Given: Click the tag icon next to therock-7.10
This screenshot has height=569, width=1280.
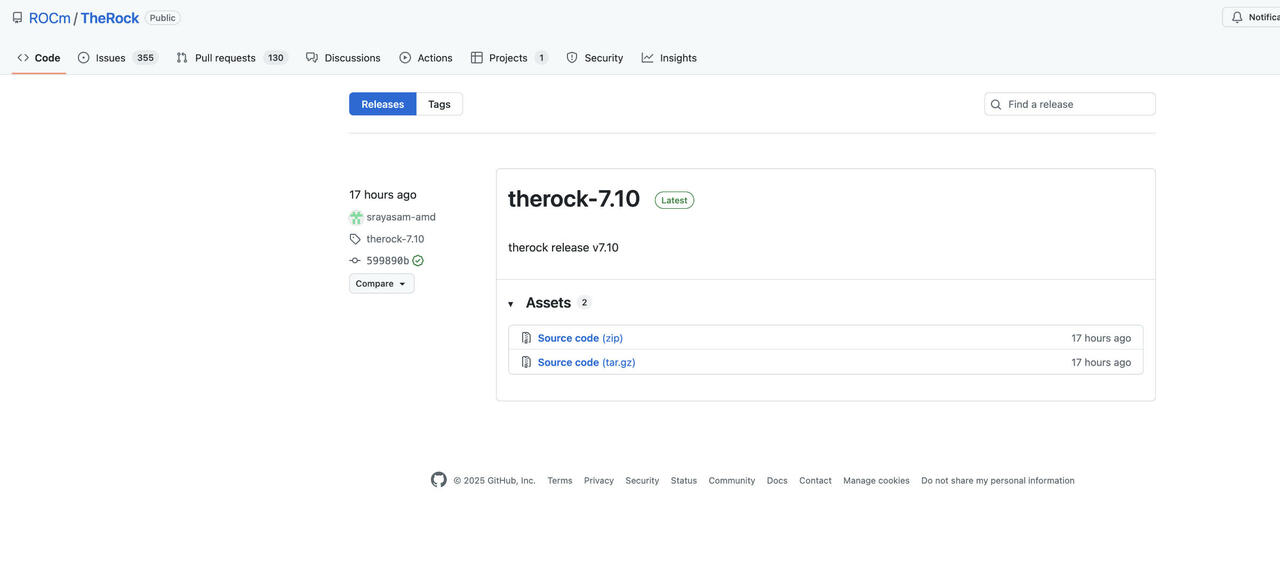Looking at the screenshot, I should click(x=355, y=239).
